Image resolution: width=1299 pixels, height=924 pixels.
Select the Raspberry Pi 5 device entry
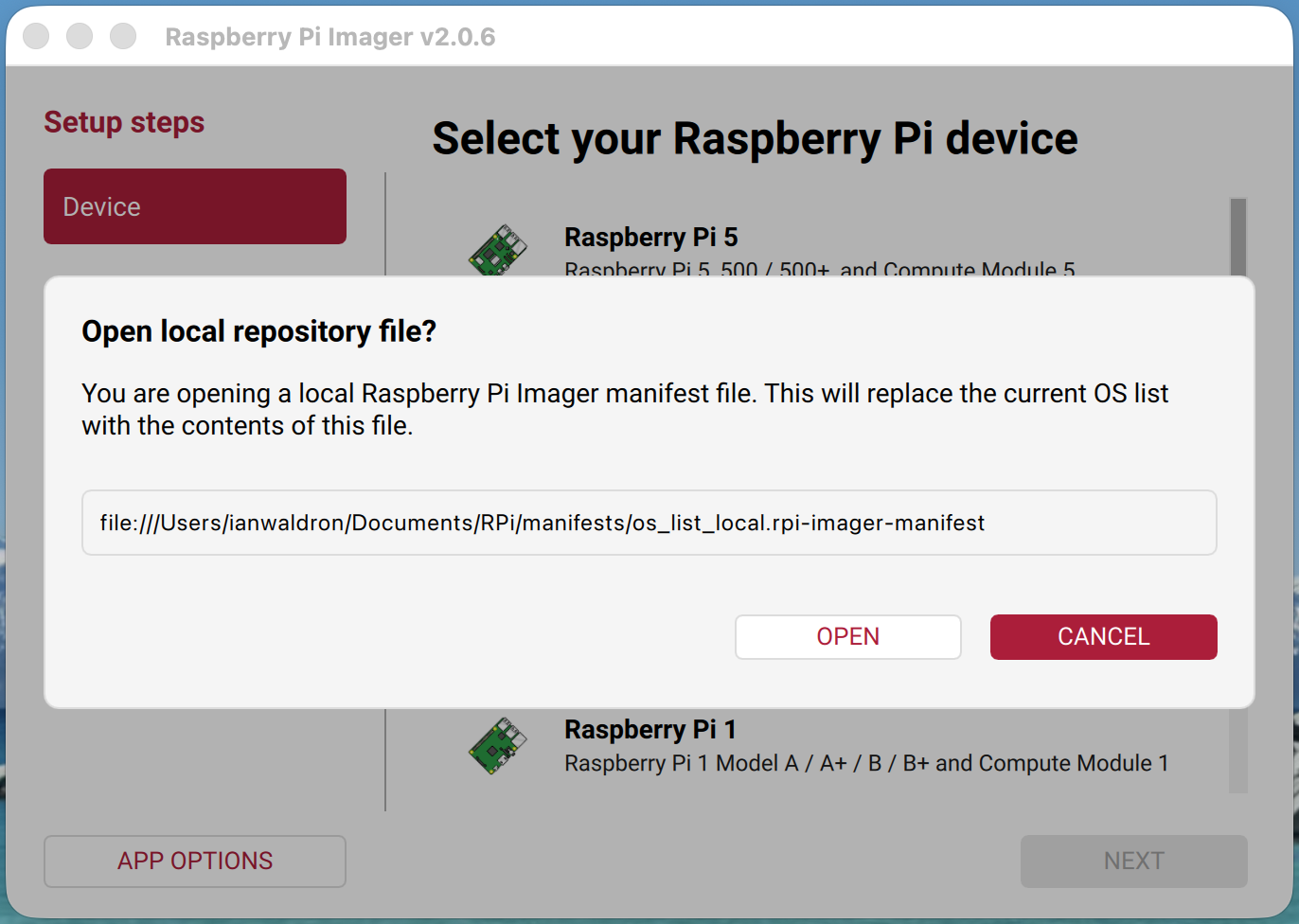pos(649,237)
